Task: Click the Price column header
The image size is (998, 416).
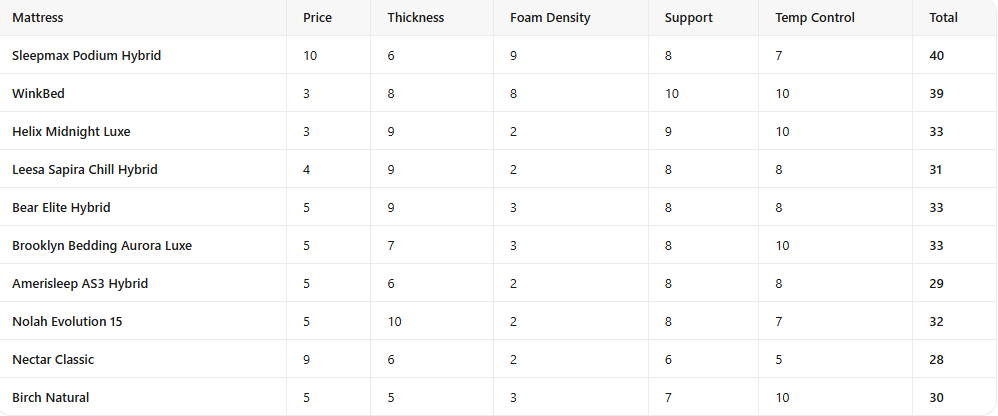Action: pos(318,18)
